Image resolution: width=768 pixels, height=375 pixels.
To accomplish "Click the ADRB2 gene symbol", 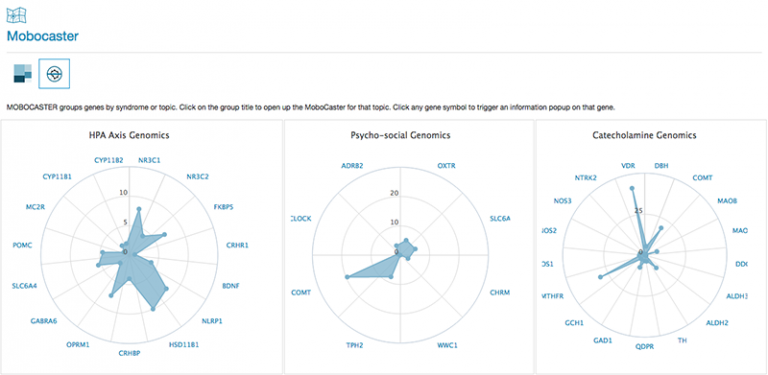I will click(x=352, y=165).
